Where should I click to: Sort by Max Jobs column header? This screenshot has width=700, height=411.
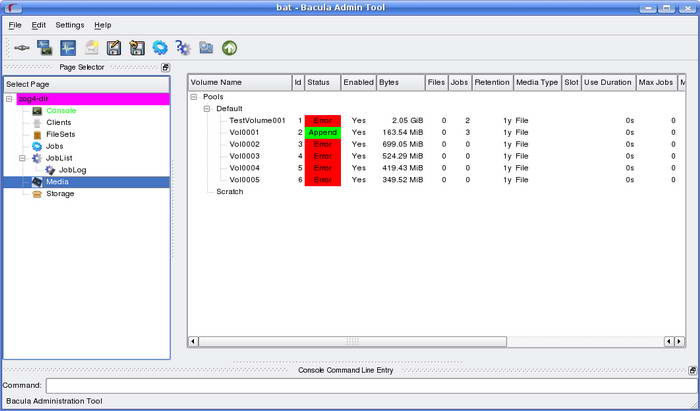pos(656,83)
